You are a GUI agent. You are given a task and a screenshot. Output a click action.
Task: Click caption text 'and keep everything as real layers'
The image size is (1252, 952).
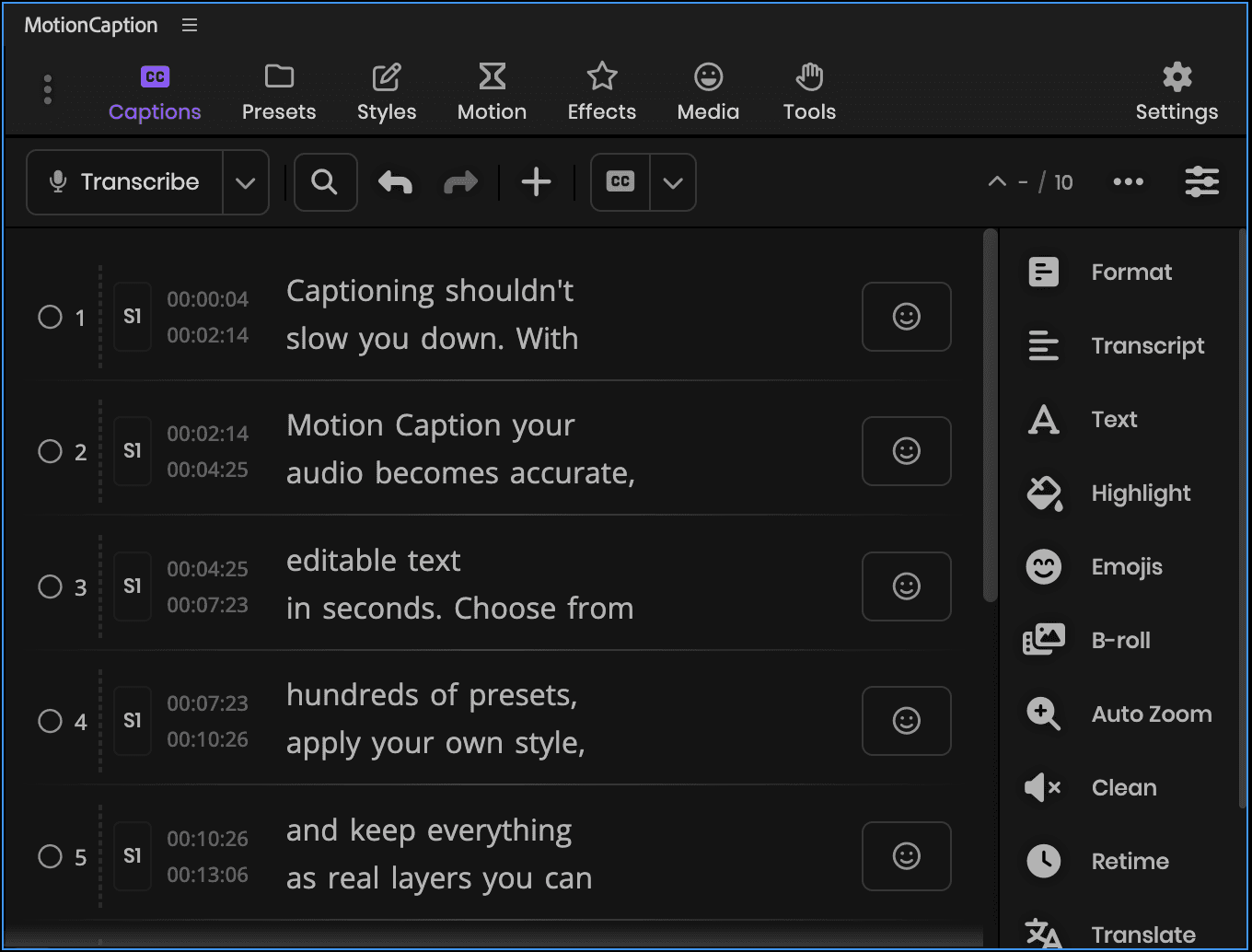click(439, 854)
